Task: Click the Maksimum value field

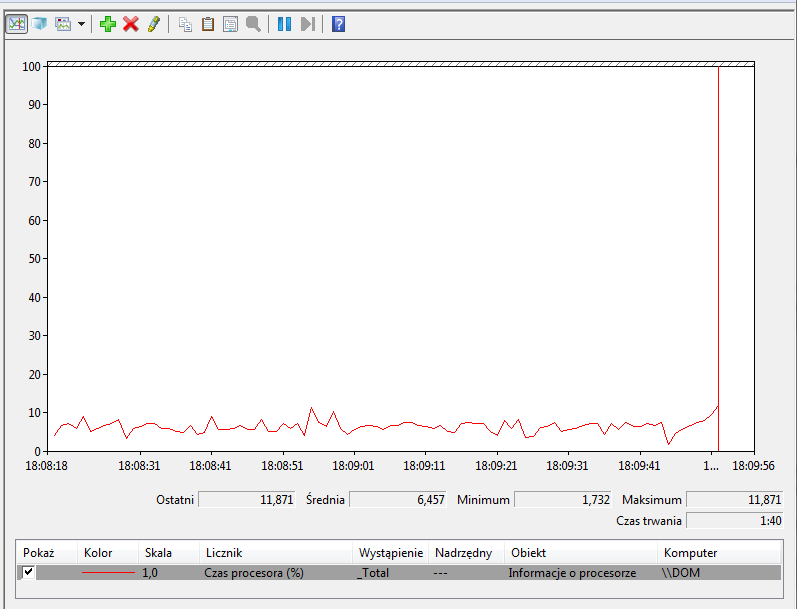Action: coord(734,499)
